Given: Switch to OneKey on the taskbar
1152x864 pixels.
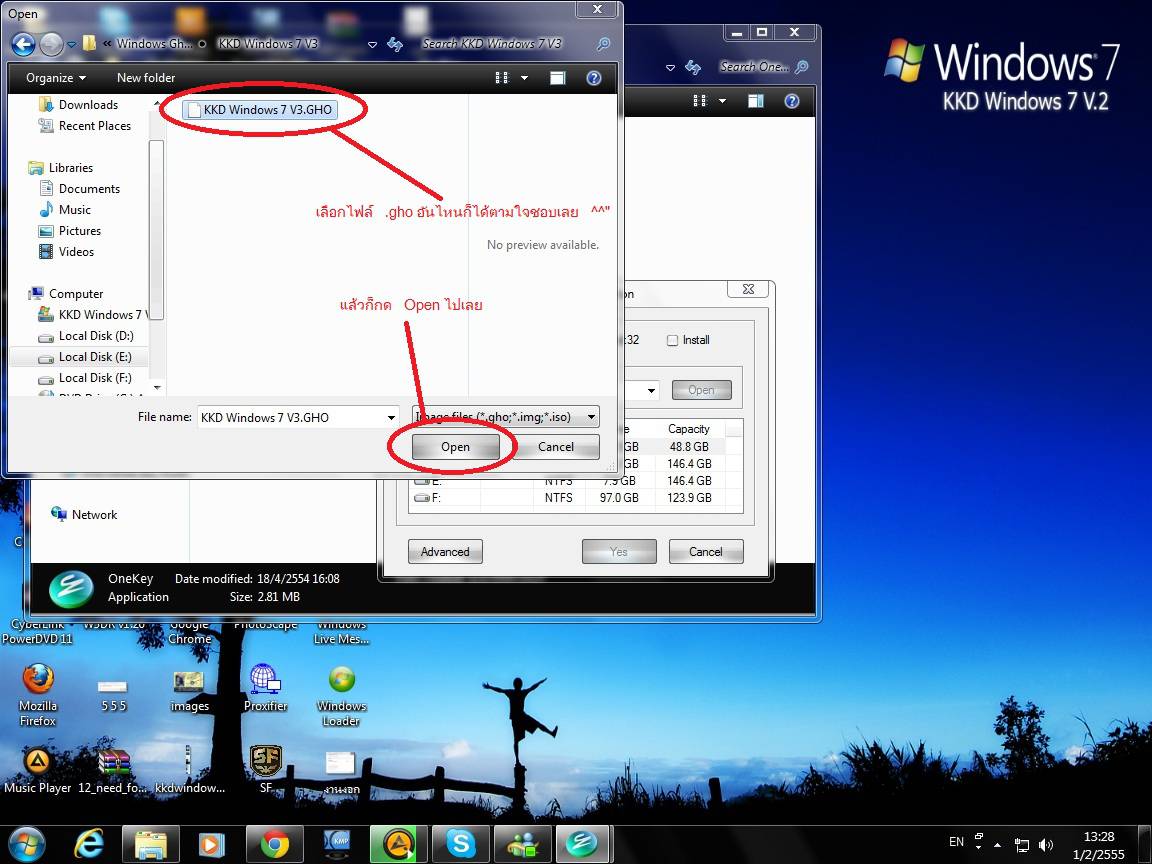Looking at the screenshot, I should click(581, 844).
